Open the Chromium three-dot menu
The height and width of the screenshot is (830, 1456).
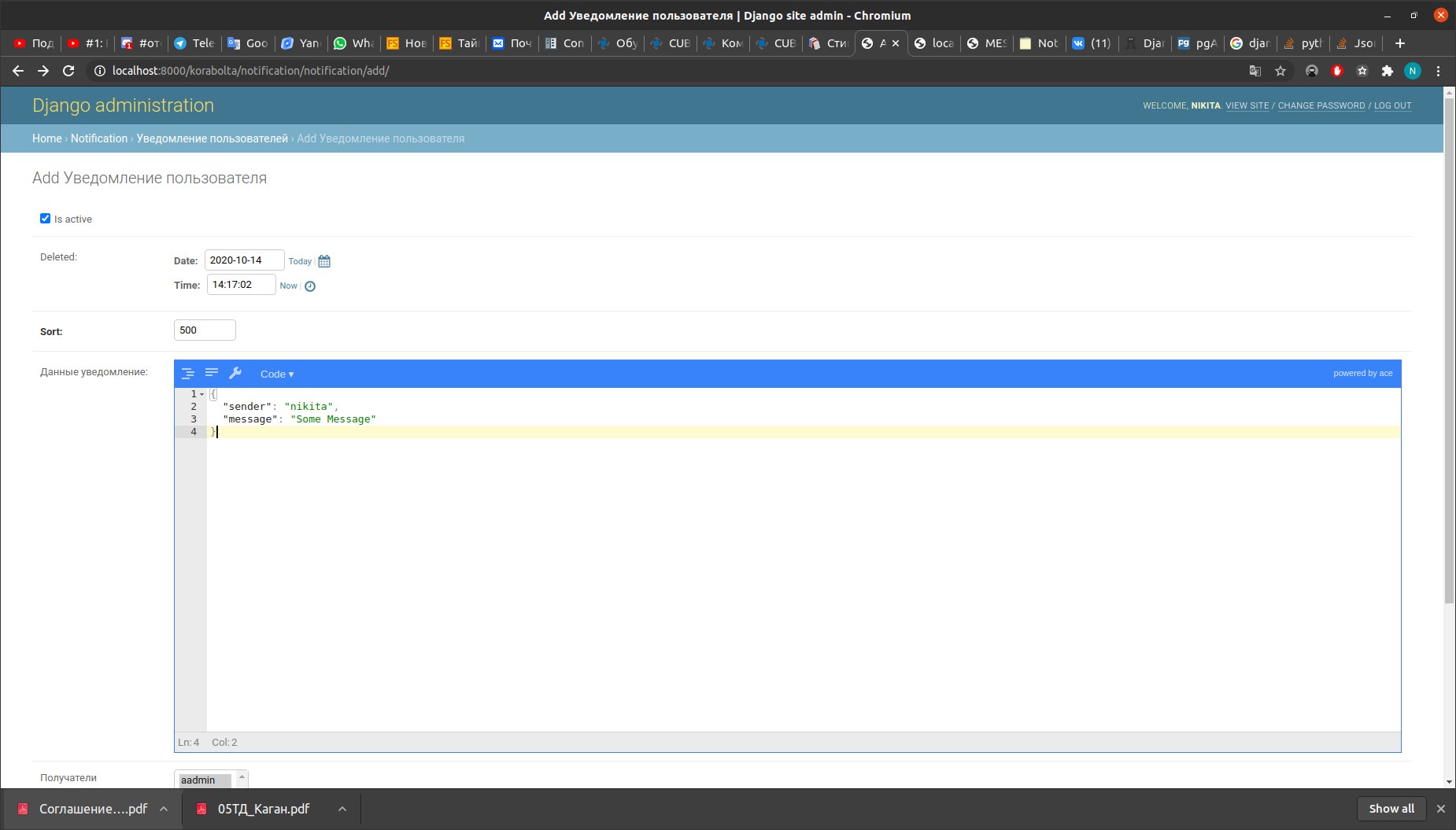(x=1438, y=71)
